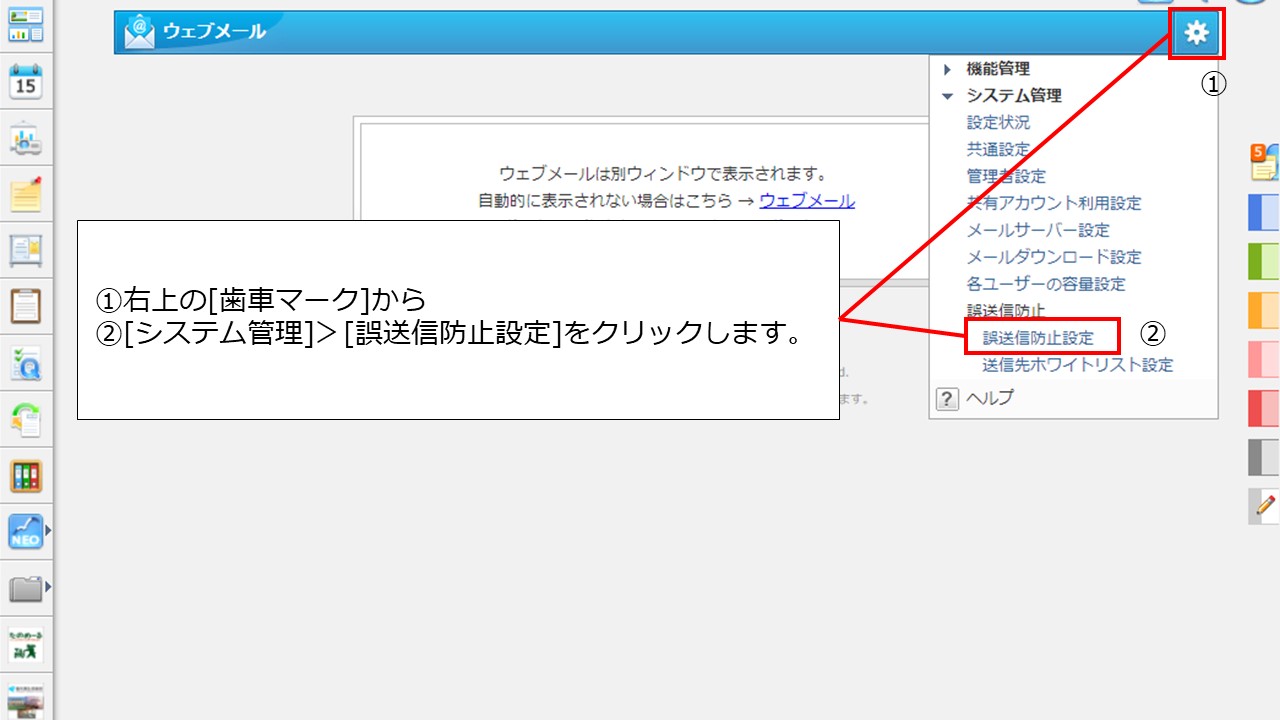
Task: Open the gear settings menu
Action: click(x=1196, y=33)
